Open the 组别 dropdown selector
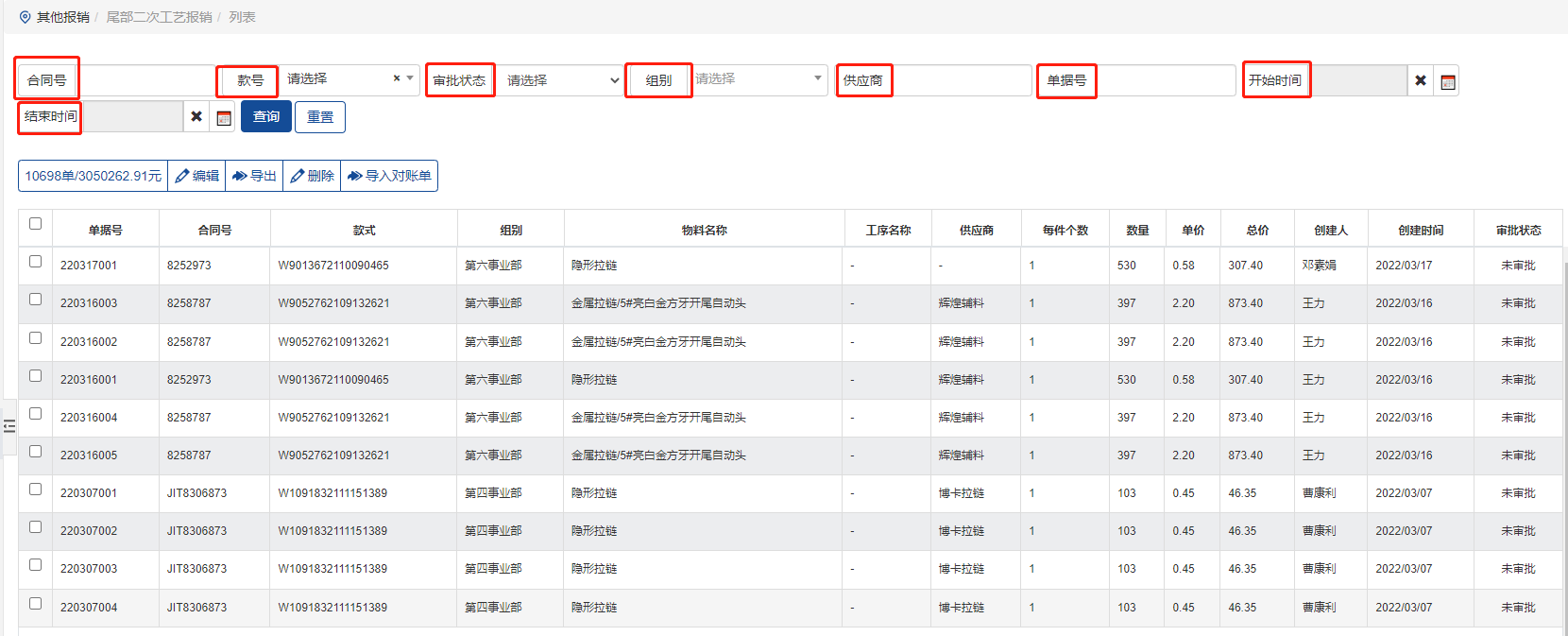The height and width of the screenshot is (636, 1568). pyautogui.click(x=758, y=79)
